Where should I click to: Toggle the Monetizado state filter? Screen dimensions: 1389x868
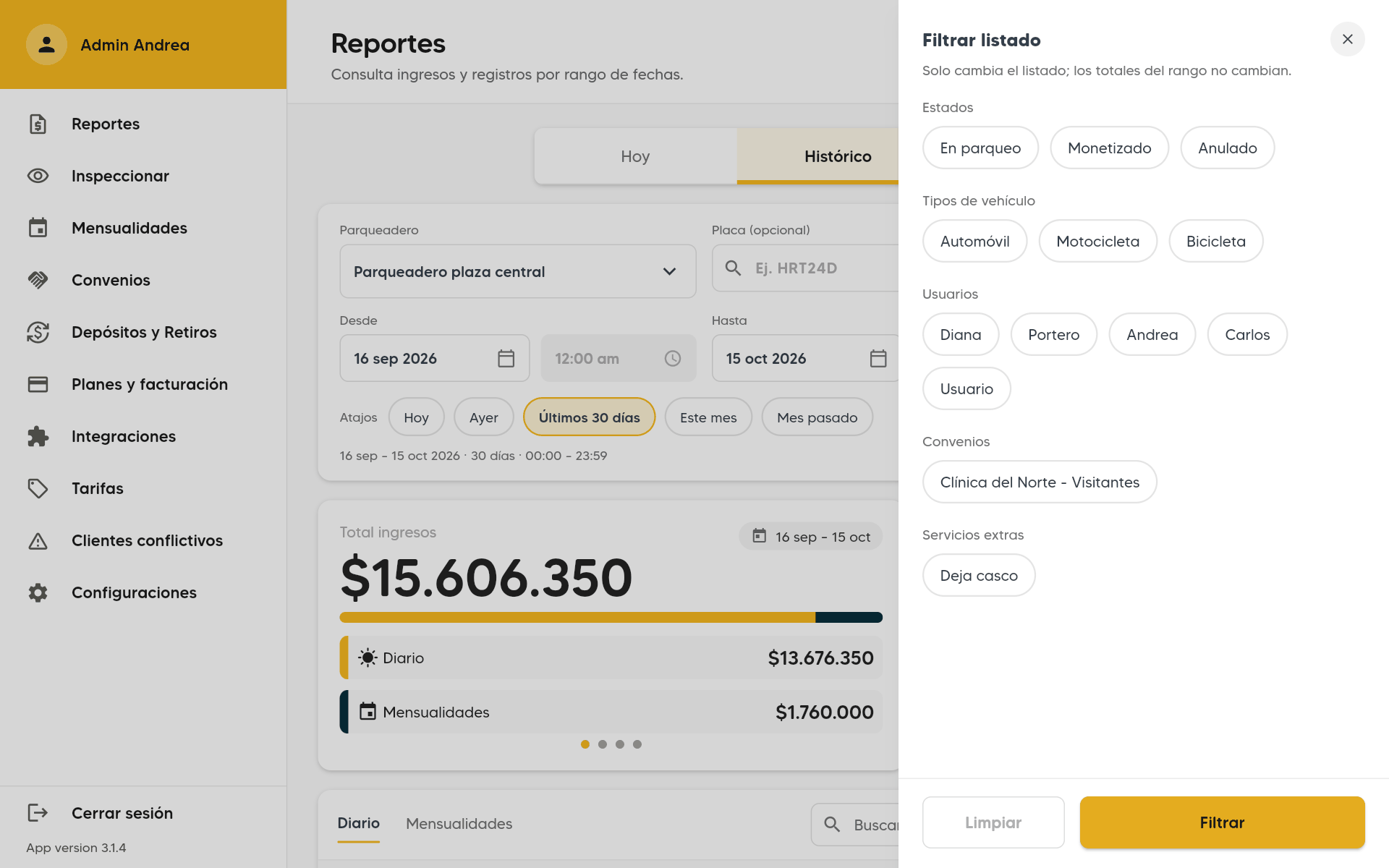[1109, 148]
